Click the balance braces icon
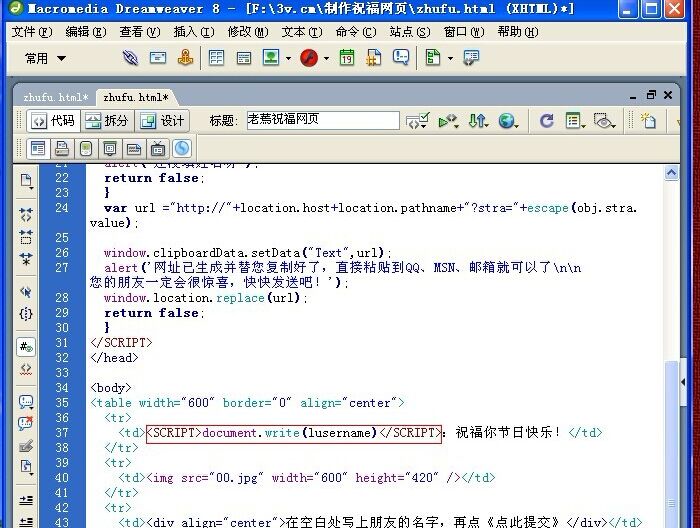Screen dimensions: 700x528 26,314
